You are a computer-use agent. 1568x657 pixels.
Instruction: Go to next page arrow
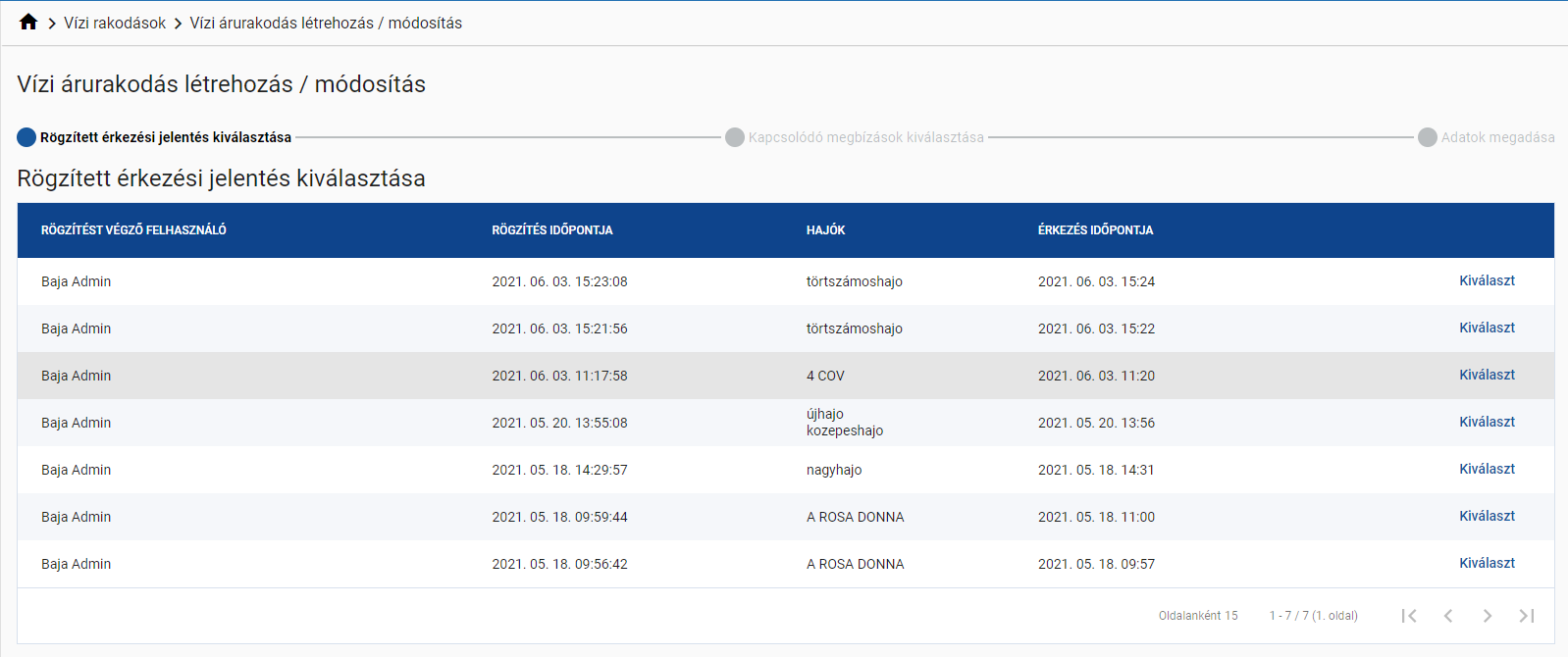(x=1488, y=616)
